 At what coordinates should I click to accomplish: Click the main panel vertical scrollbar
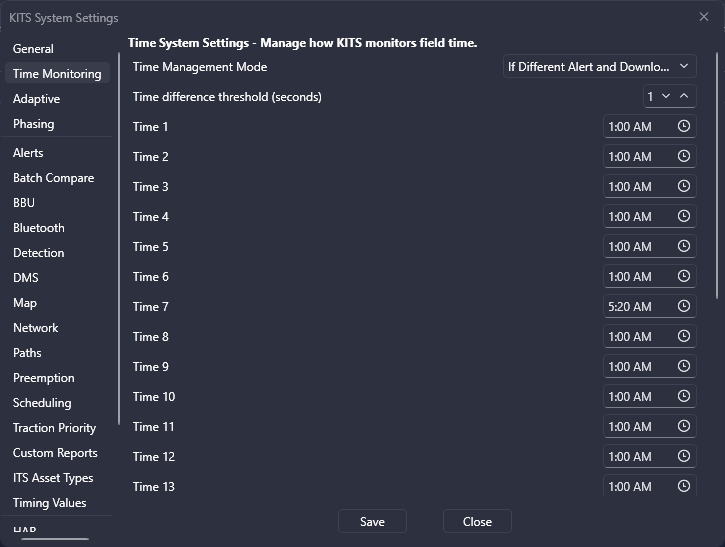click(x=717, y=176)
